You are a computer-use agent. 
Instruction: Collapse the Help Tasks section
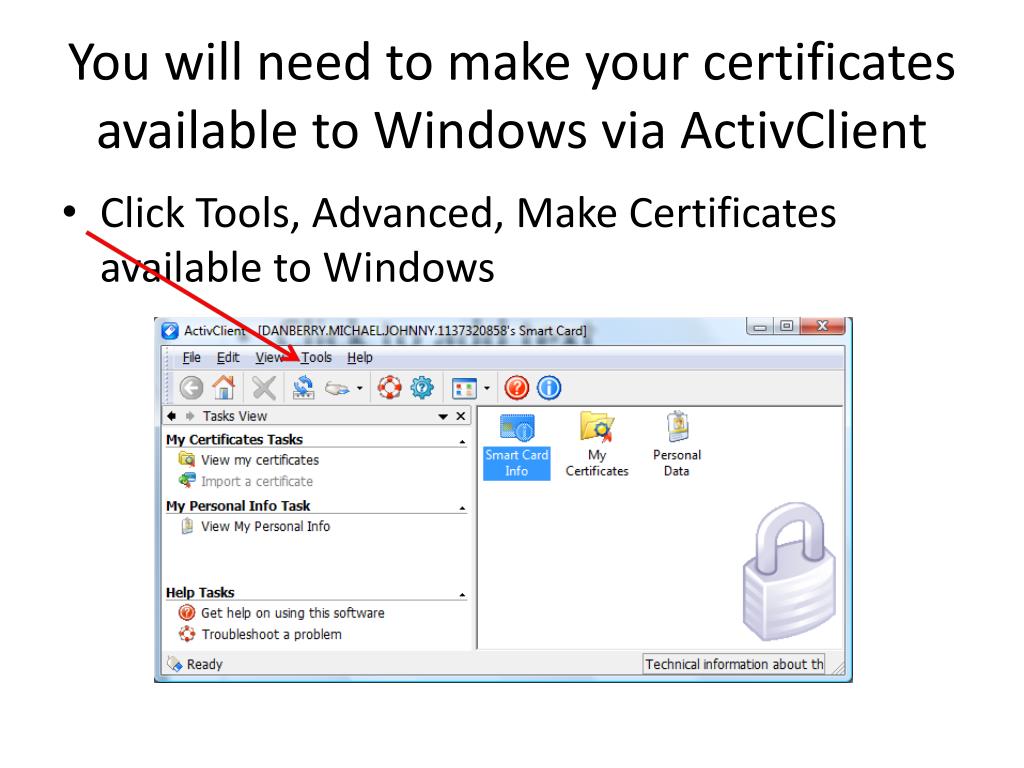point(462,596)
